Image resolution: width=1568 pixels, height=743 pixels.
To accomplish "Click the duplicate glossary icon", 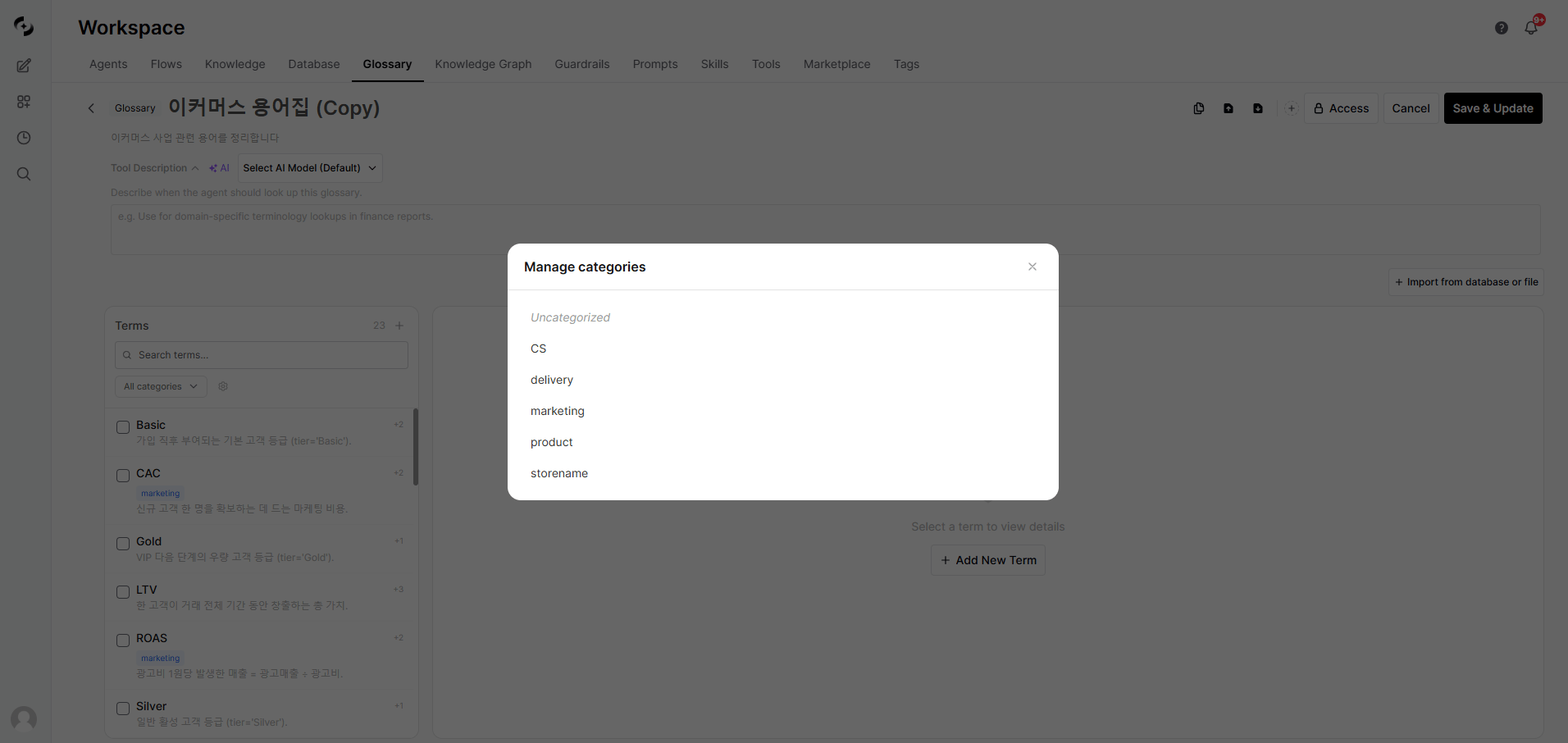I will click(x=1199, y=108).
